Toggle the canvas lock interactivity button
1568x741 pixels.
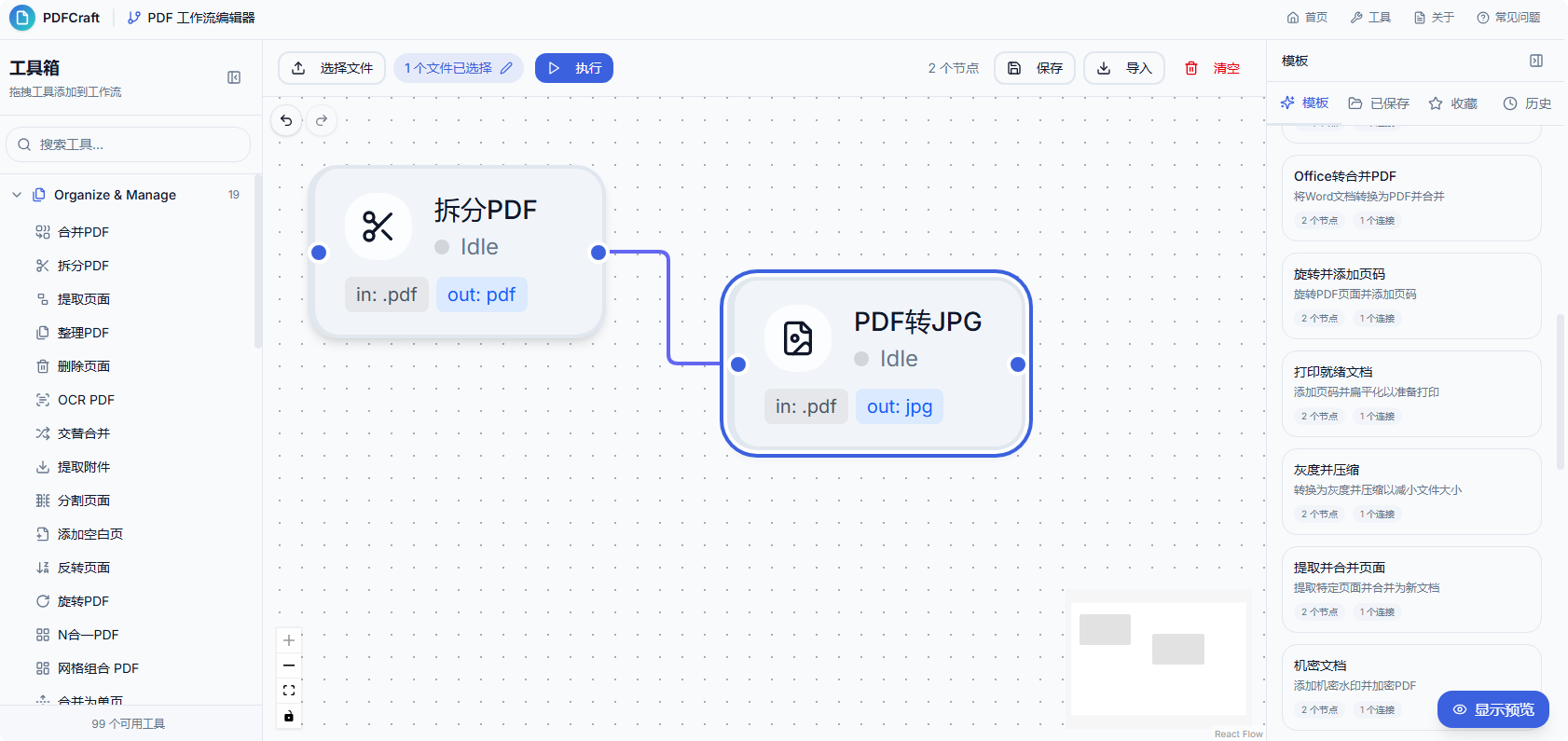point(289,716)
